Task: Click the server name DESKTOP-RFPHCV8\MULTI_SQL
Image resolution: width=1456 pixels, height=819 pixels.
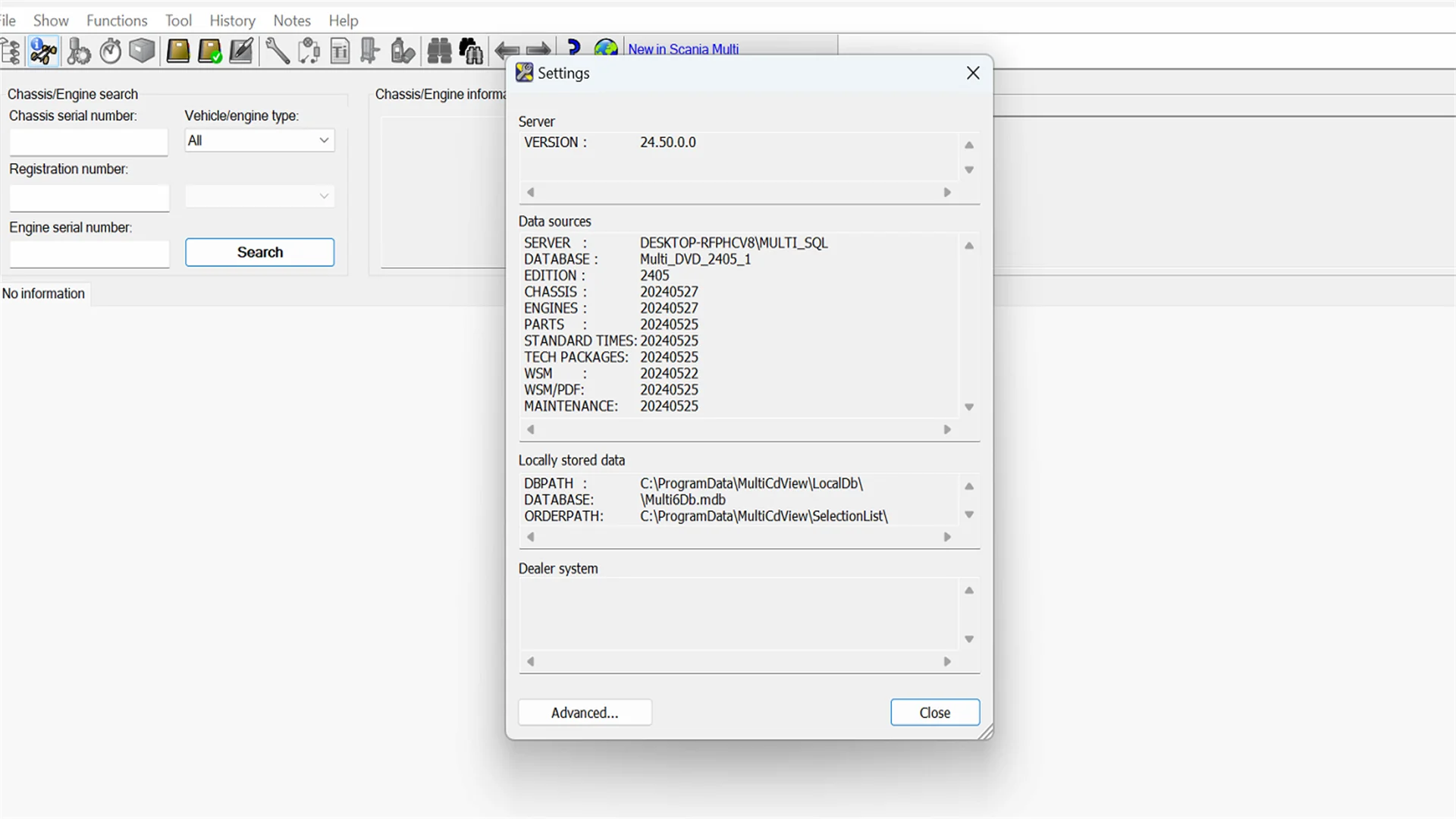Action: point(733,243)
